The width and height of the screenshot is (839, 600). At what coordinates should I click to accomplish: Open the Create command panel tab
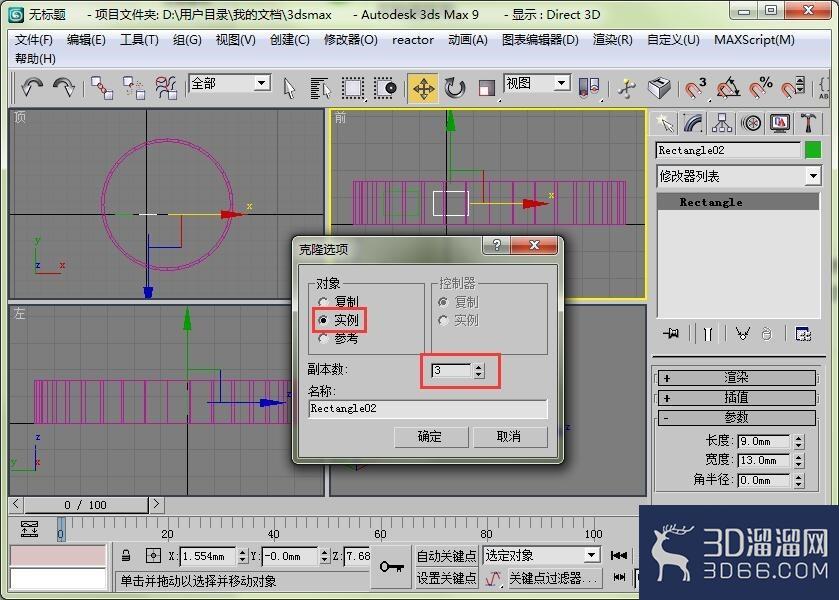(665, 124)
